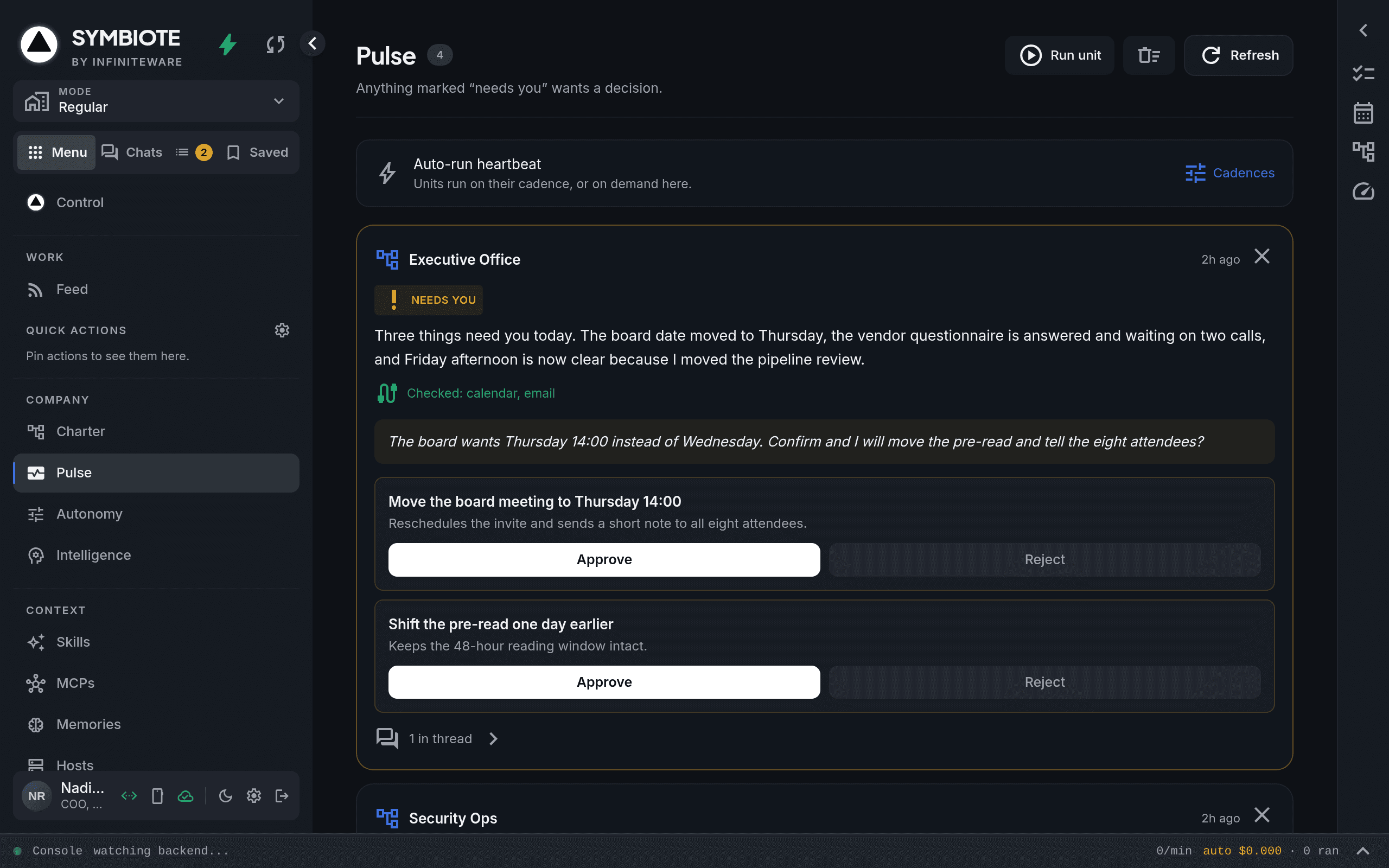This screenshot has width=1389, height=868.
Task: Open Charter in Company section
Action: click(156, 432)
